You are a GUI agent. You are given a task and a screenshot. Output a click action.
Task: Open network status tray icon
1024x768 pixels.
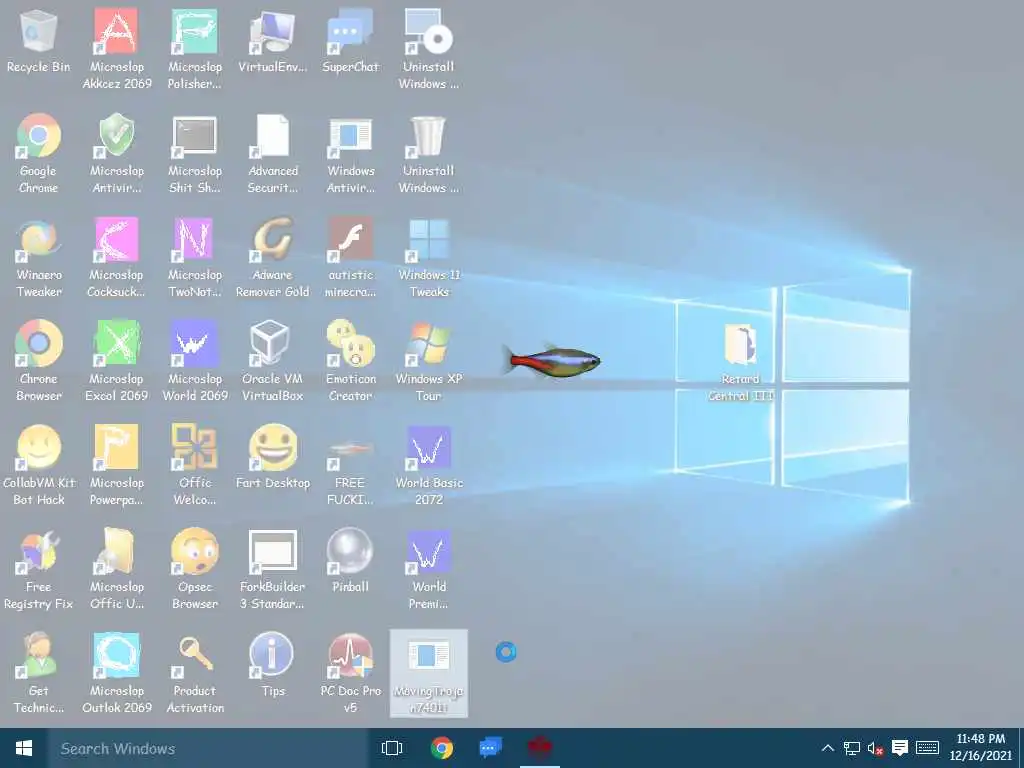pos(852,748)
